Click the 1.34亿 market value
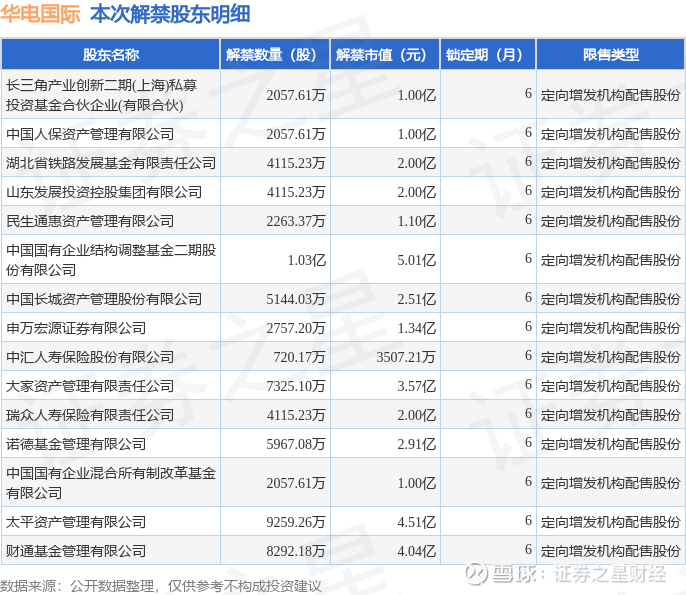The width and height of the screenshot is (686, 595). 416,328
